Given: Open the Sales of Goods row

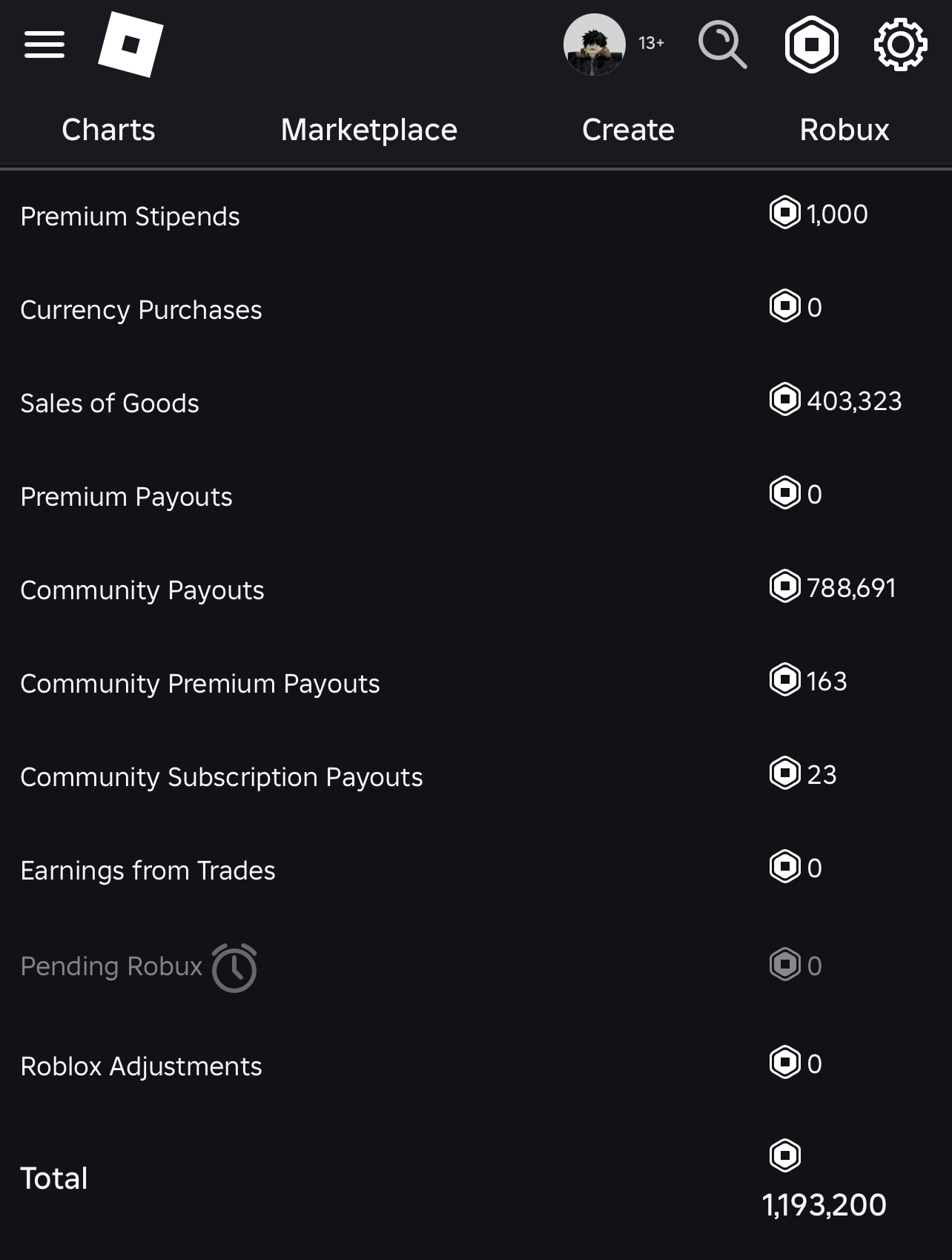Looking at the screenshot, I should point(476,402).
